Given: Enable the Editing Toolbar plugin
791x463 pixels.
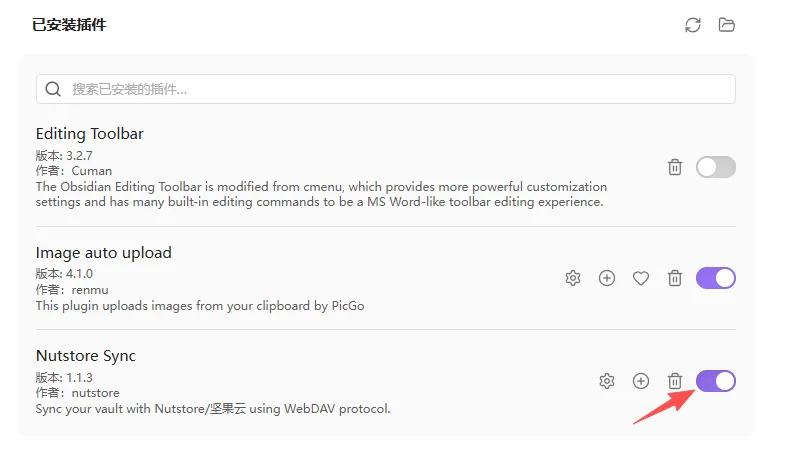Looking at the screenshot, I should click(715, 167).
